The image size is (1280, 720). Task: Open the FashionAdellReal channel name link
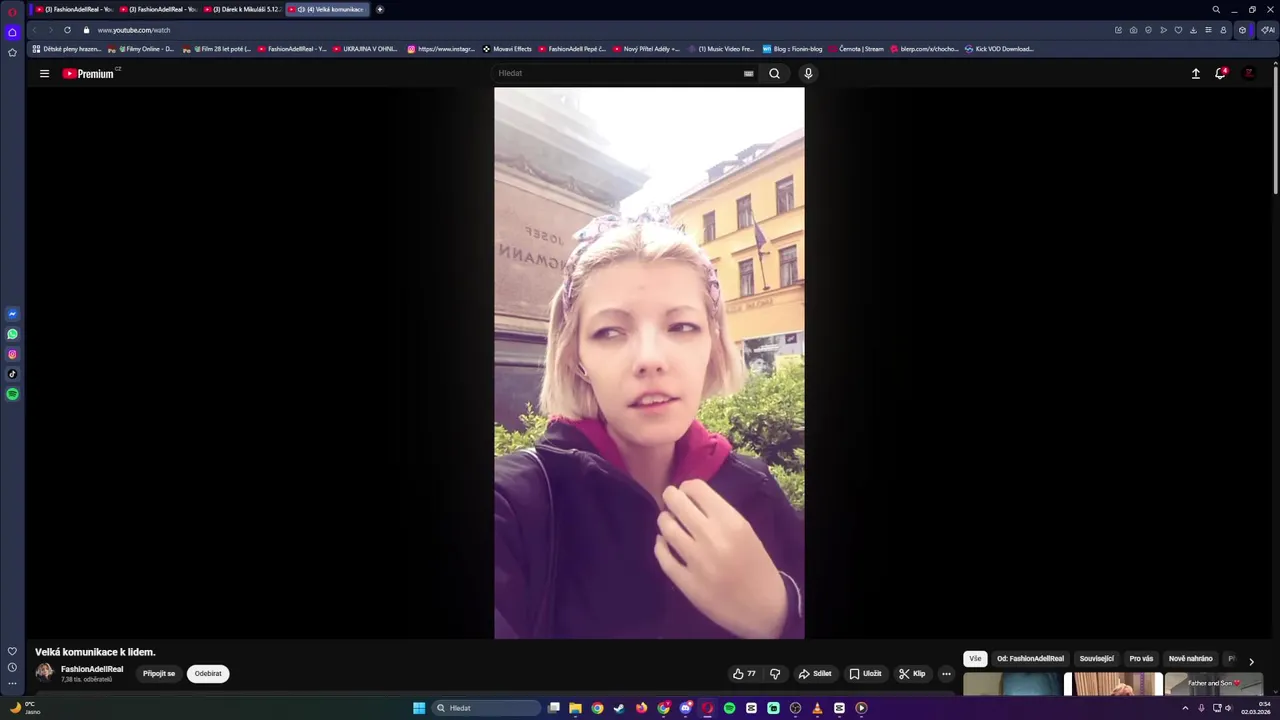tap(92, 669)
